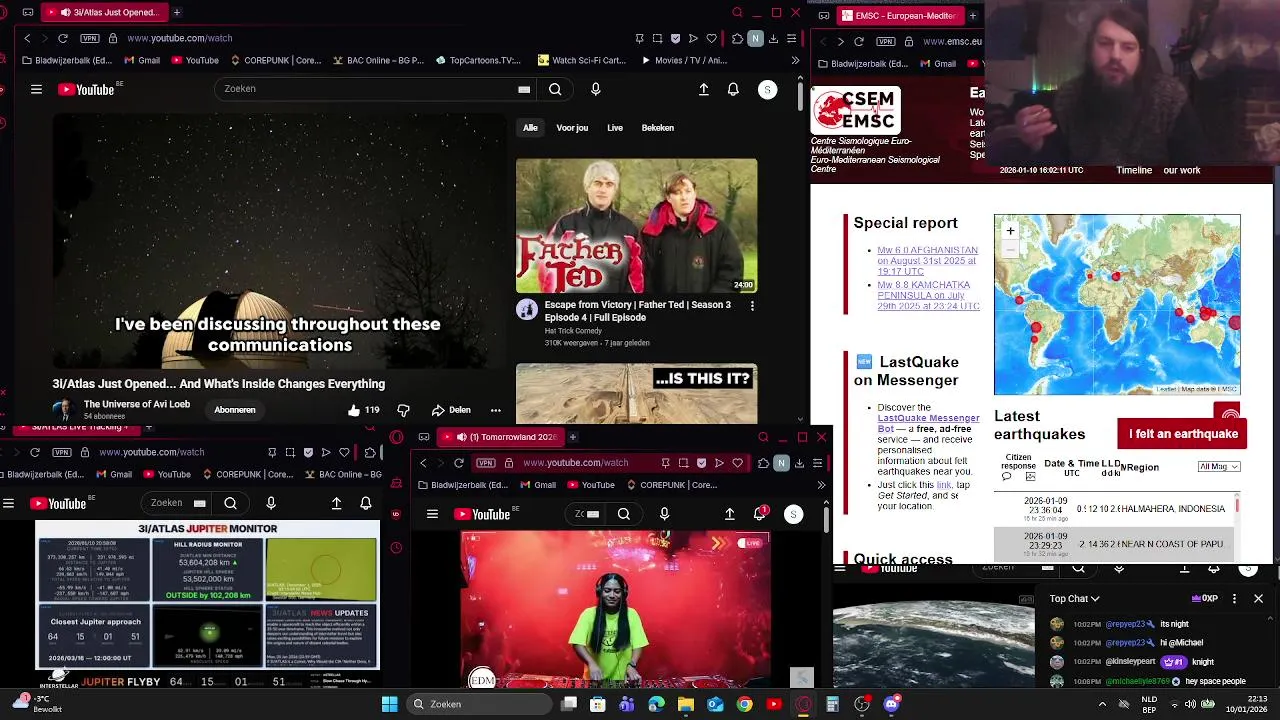Open notifications bell in top-left YouTube
Image resolution: width=1280 pixels, height=720 pixels.
[x=733, y=89]
